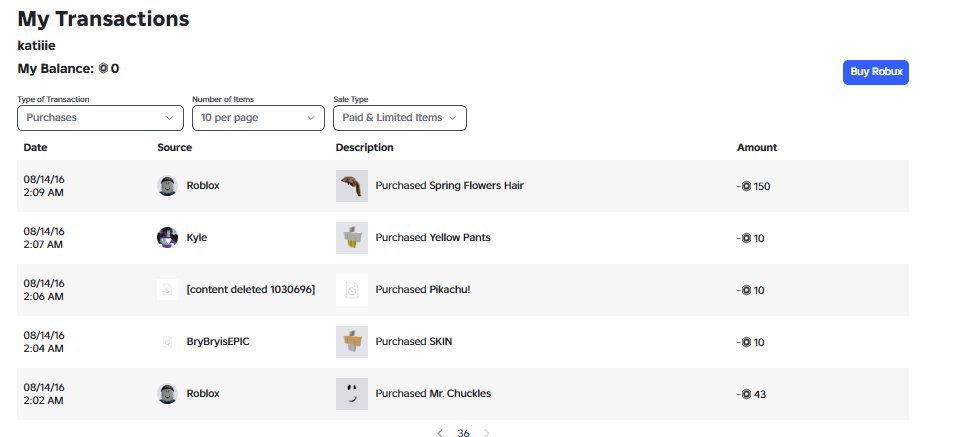Viewport: 965px width, 437px height.
Task: Go to next page with right arrow
Action: [x=487, y=433]
